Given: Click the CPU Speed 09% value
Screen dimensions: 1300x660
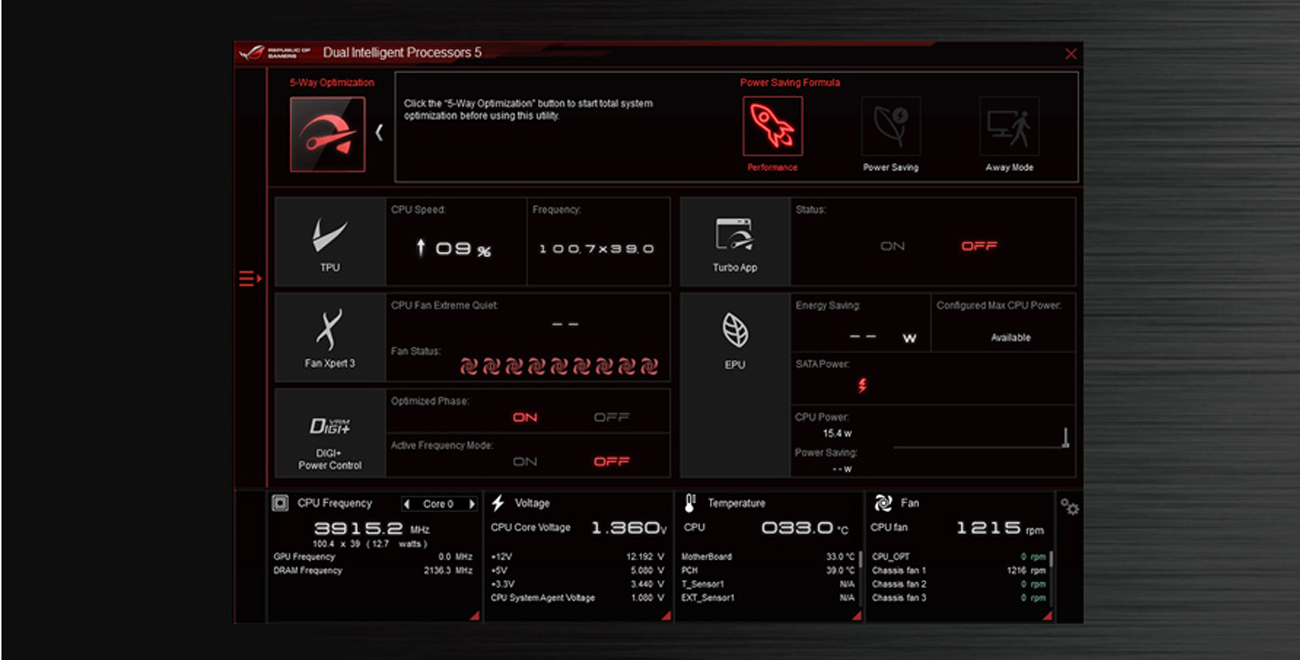Looking at the screenshot, I should (x=463, y=249).
